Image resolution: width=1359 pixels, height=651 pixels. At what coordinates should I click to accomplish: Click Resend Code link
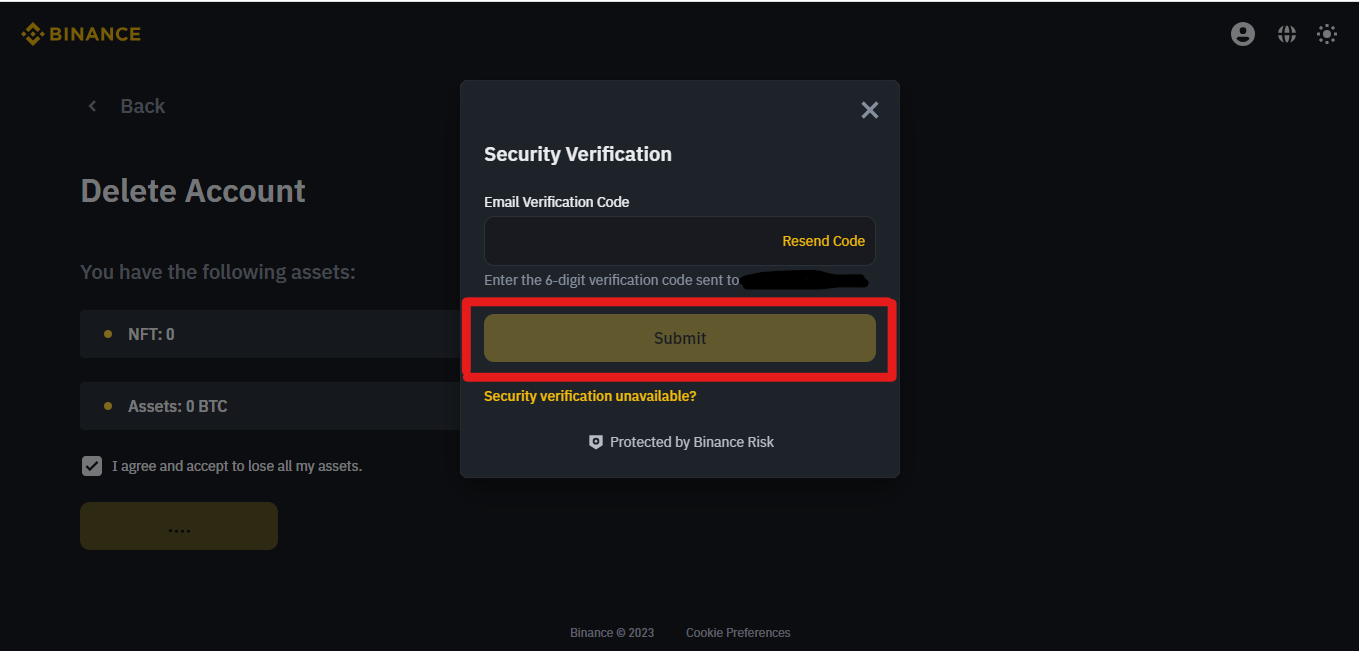pos(823,241)
